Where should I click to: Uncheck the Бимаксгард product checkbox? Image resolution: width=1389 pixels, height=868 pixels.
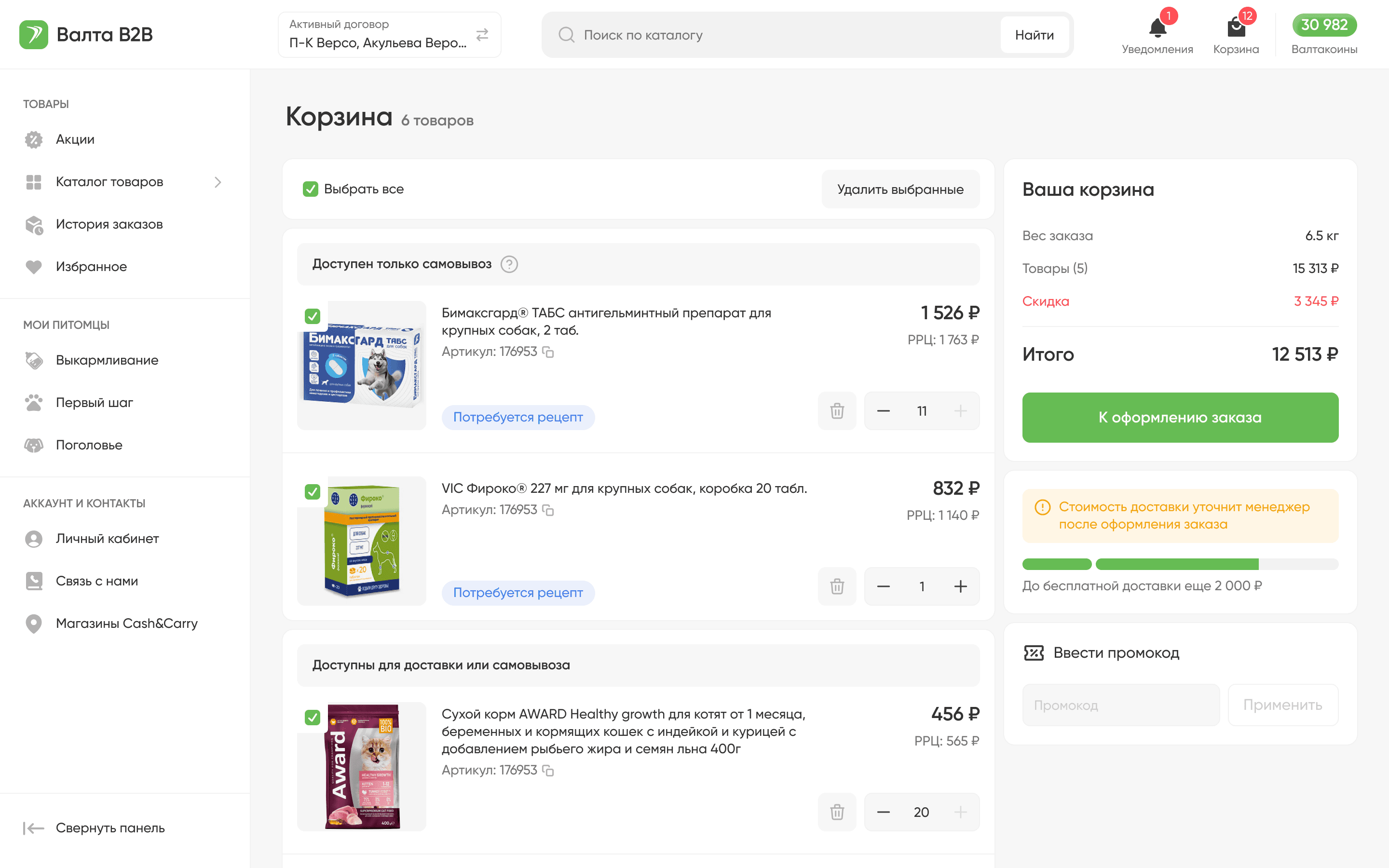(x=312, y=316)
